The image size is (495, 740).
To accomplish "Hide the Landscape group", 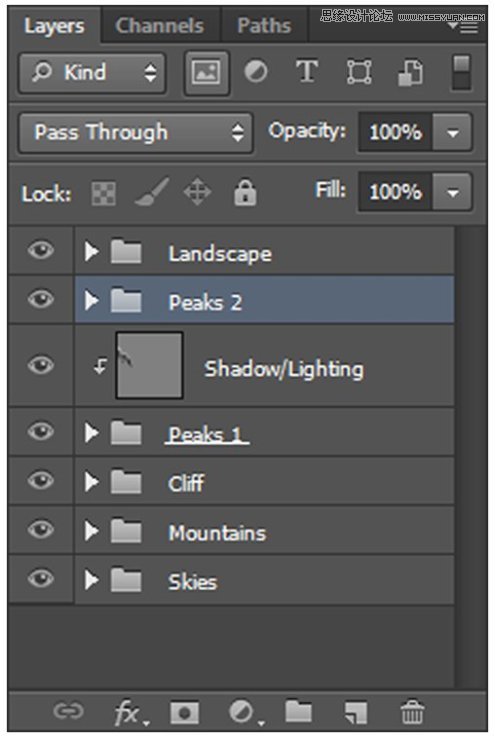I will click(41, 250).
